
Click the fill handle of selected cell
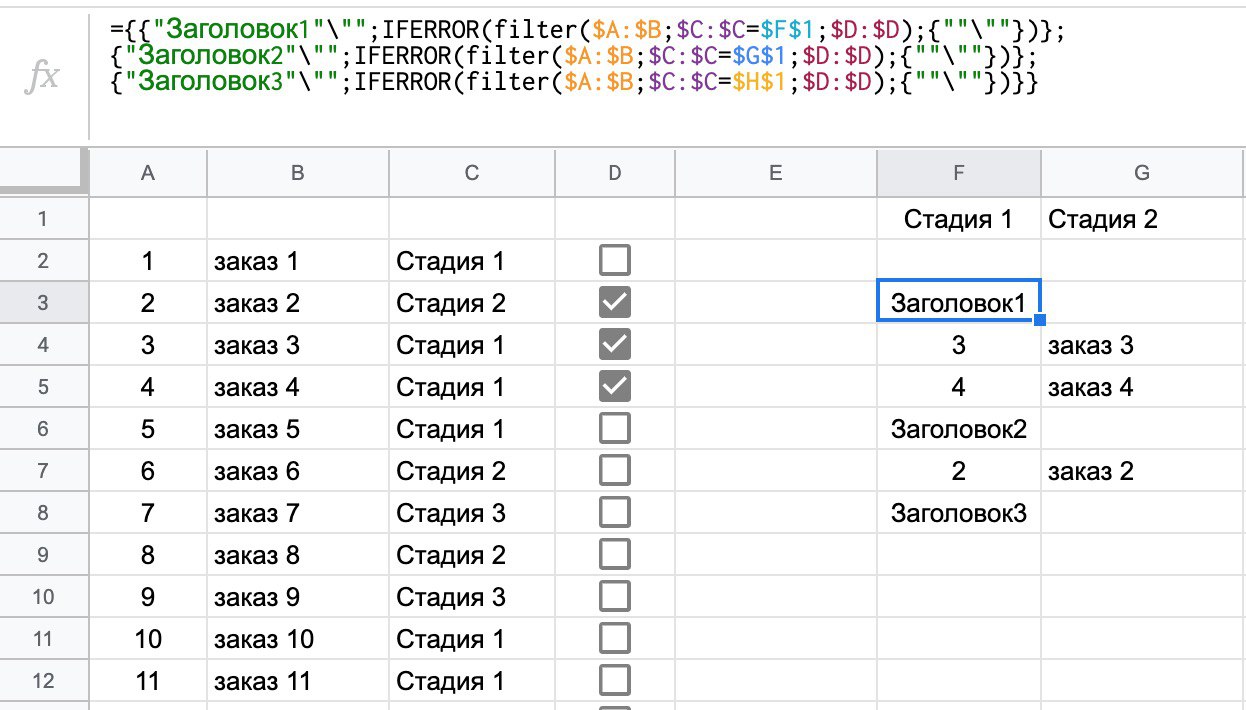1041,320
